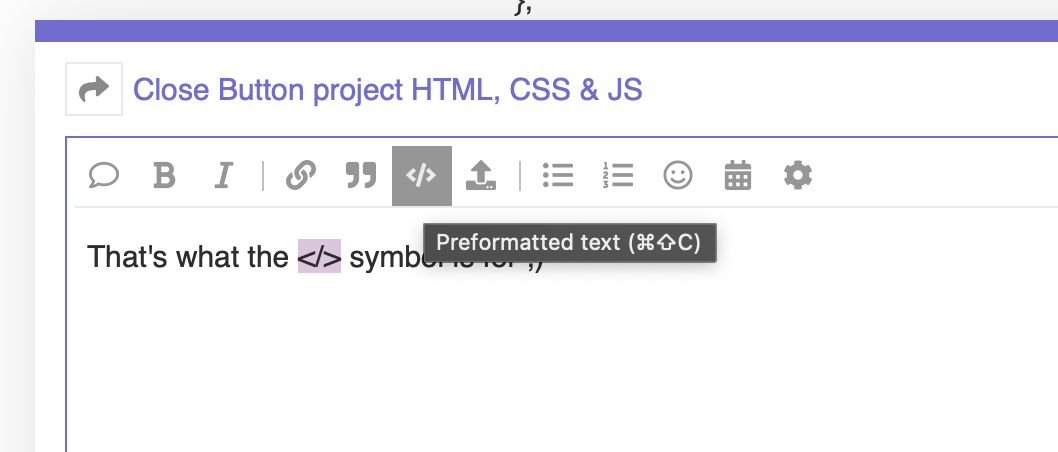This screenshot has width=1058, height=452.
Task: Quote whole post with speech bubble icon
Action: 104,177
